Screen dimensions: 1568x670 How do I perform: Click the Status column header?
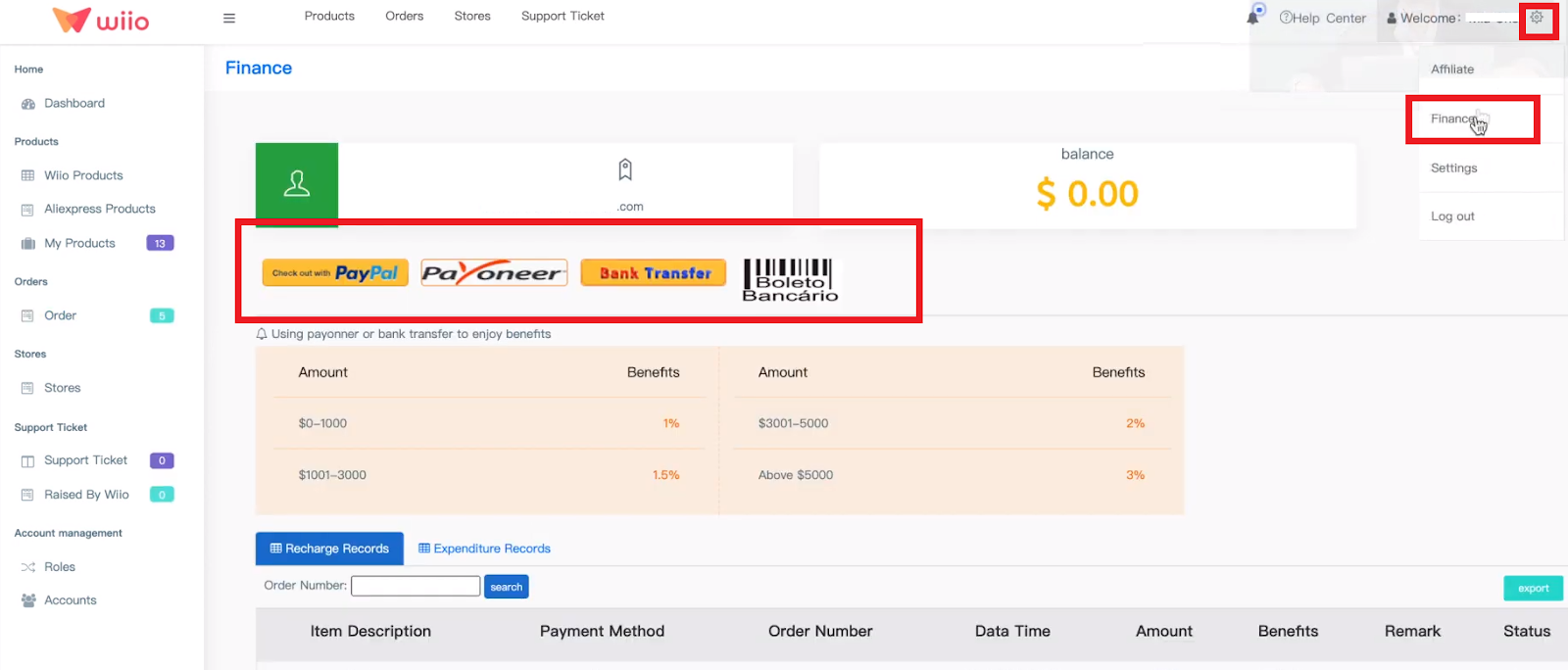[1527, 632]
